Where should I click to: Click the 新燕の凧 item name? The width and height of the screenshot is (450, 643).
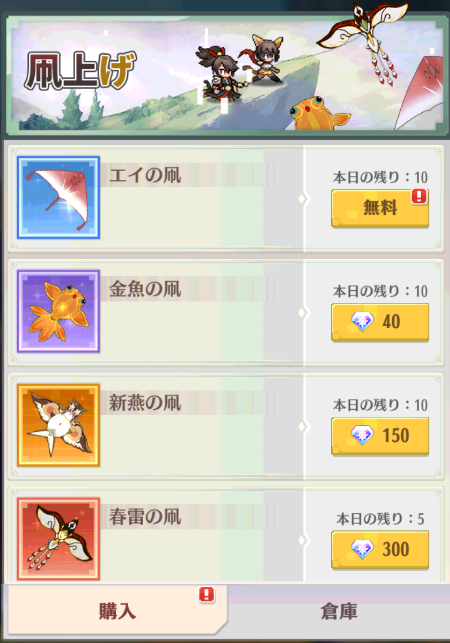(x=145, y=403)
